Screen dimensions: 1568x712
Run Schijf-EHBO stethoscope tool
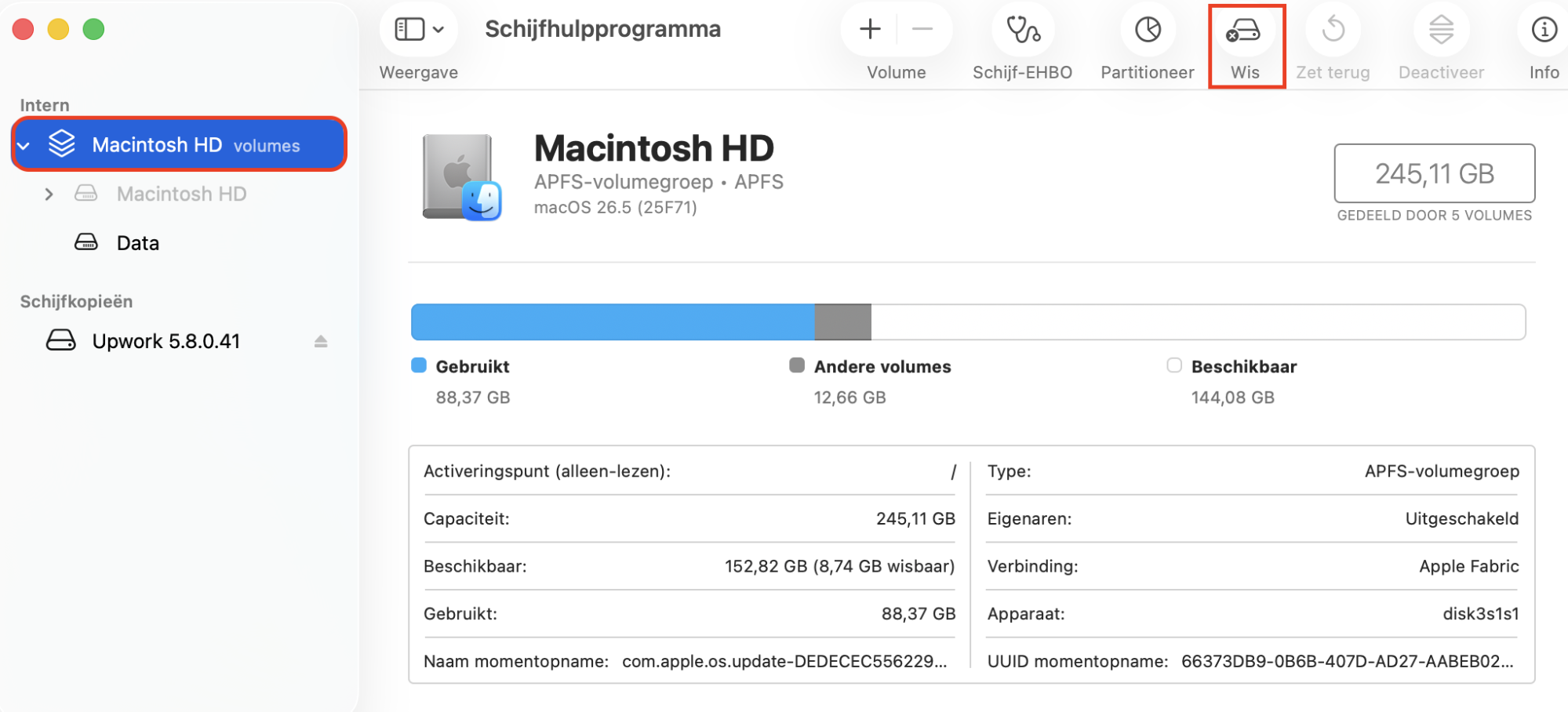point(1023,30)
